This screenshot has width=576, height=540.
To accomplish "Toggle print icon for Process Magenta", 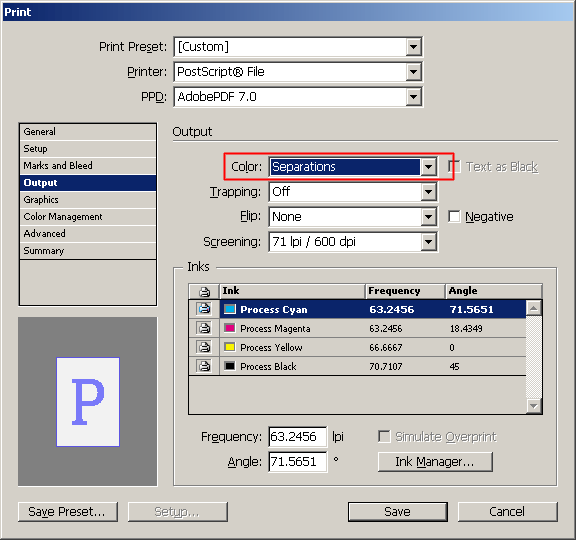I will pos(204,328).
